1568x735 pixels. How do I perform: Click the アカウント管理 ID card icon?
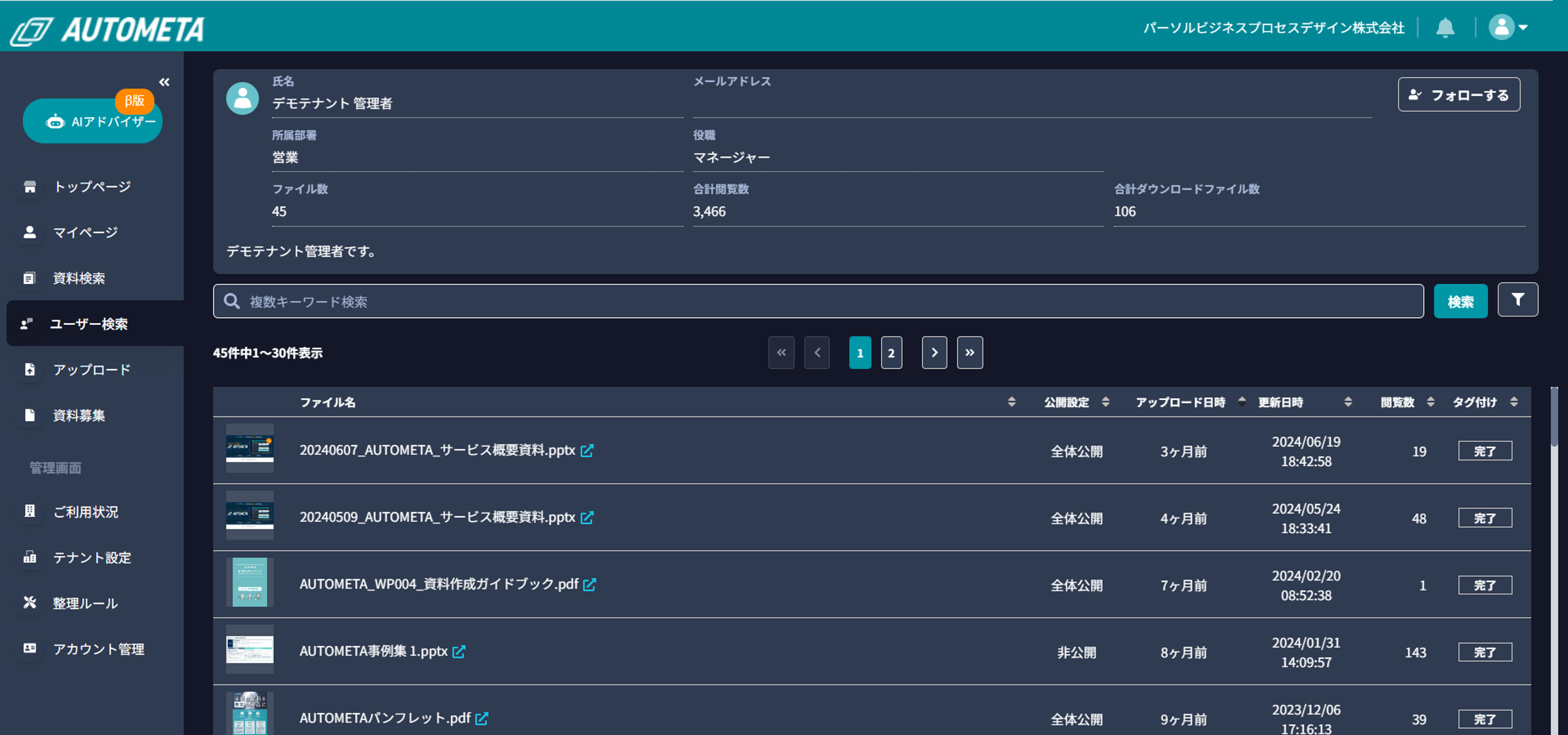pos(30,648)
